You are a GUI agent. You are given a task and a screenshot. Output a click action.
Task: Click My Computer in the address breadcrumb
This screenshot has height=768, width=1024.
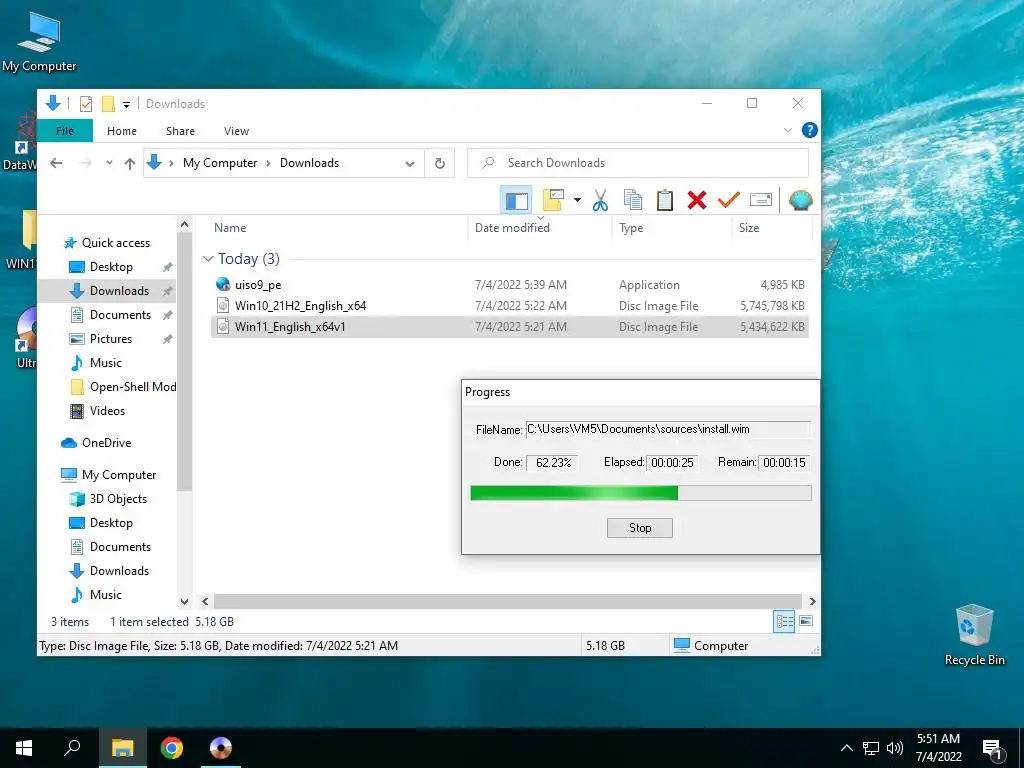220,163
